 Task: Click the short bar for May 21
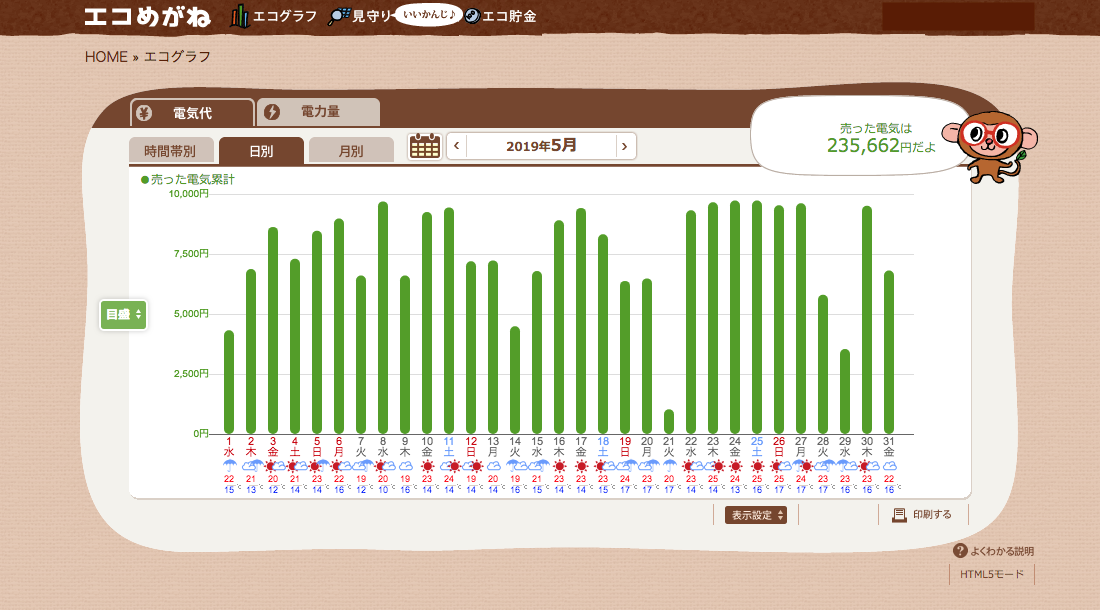pos(669,421)
